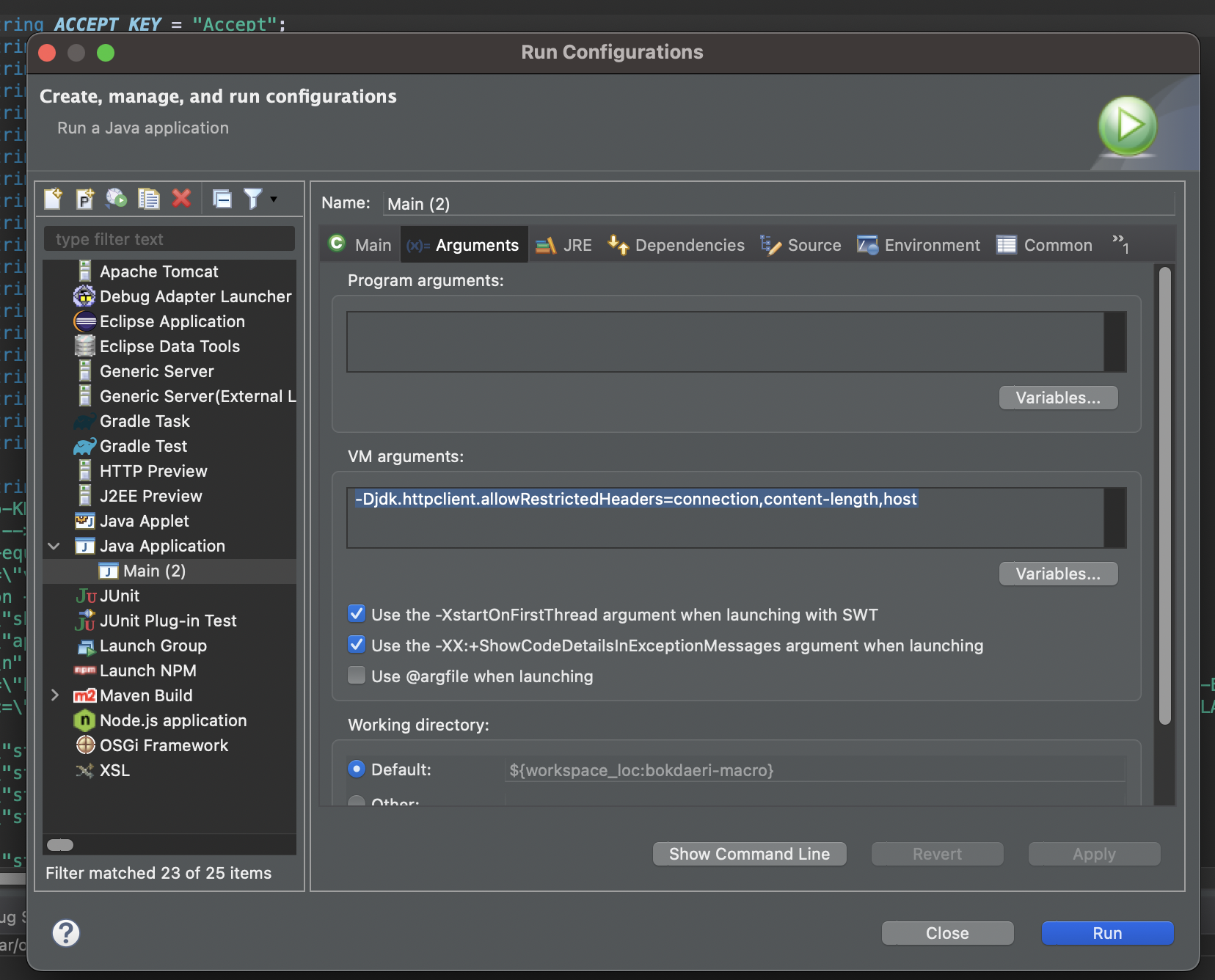1215x980 pixels.
Task: Click the XSL icon
Action: coord(85,770)
